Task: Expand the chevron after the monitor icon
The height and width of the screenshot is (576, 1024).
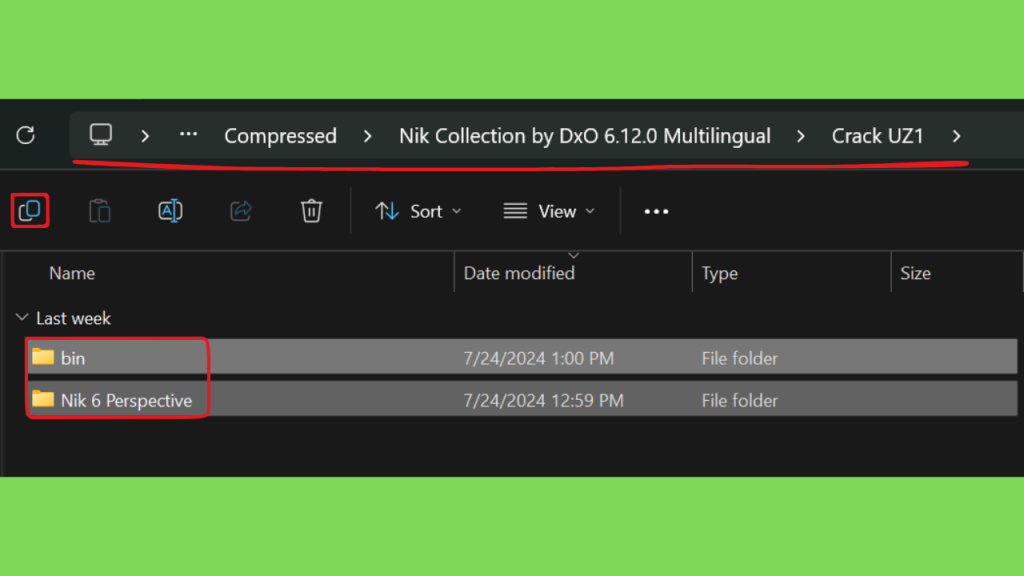Action: 145,136
